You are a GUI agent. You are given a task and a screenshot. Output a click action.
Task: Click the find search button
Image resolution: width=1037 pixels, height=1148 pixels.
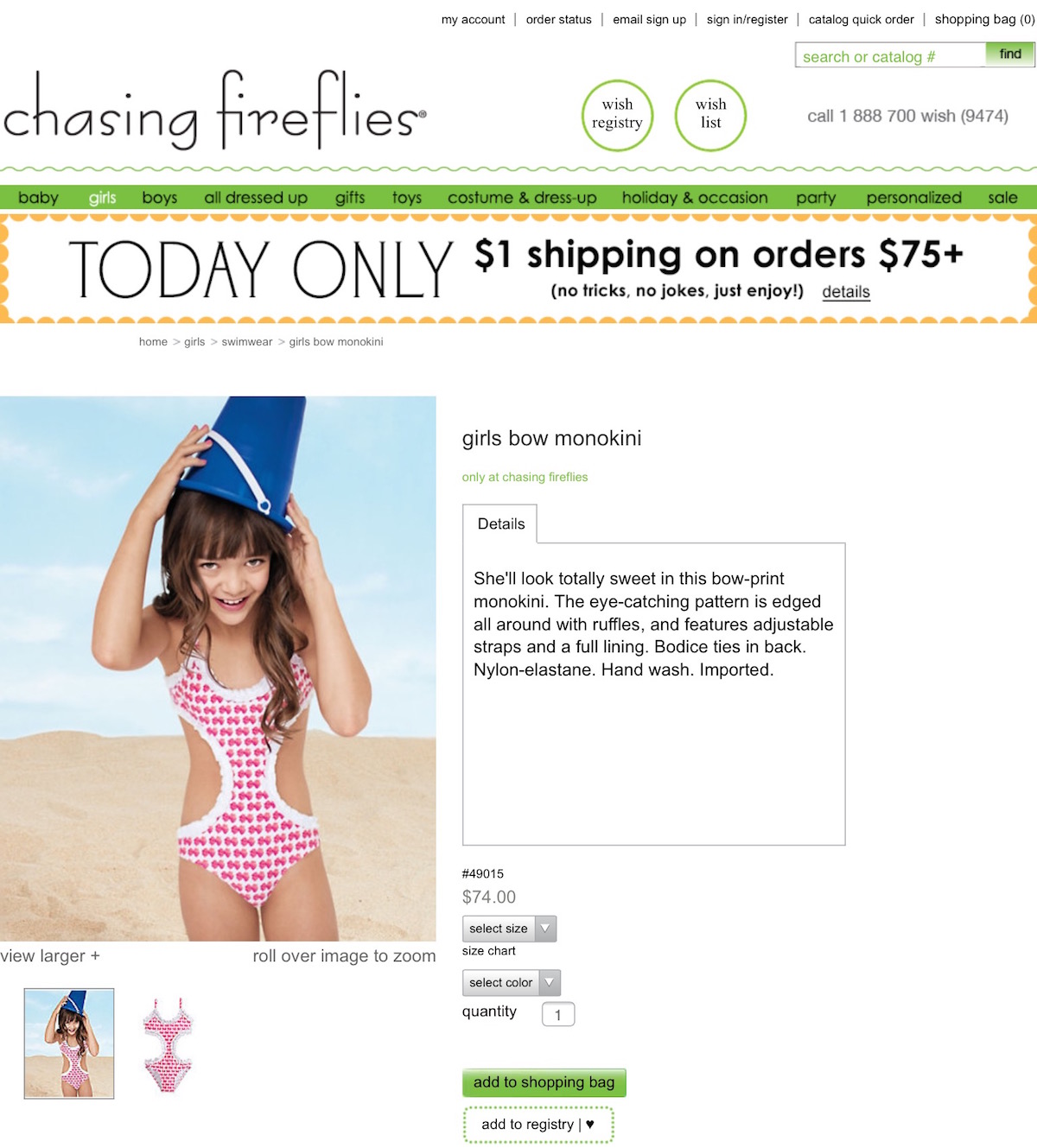tap(1010, 54)
